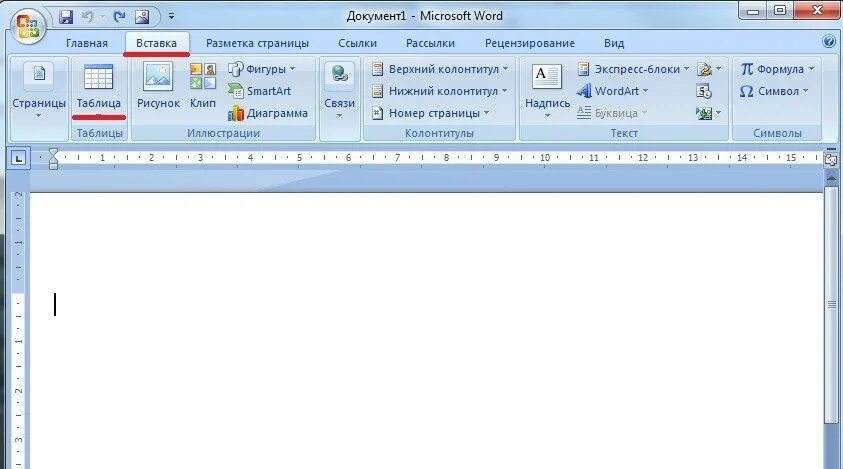The image size is (843, 469).
Task: Open Экспресс-блоки quick parts dropdown
Action: click(633, 69)
